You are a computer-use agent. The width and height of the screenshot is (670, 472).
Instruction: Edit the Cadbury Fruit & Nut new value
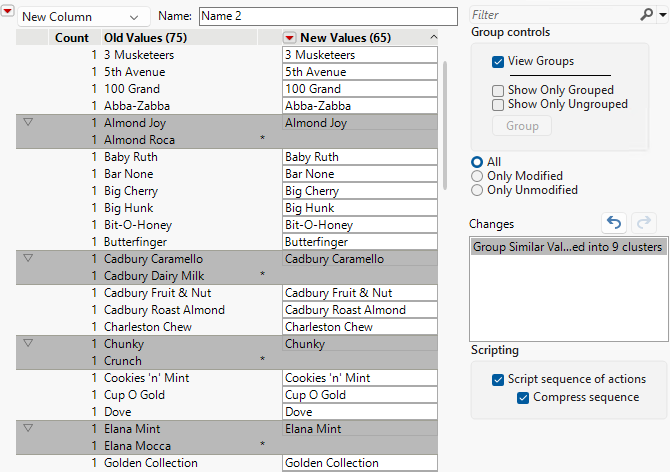(360, 293)
